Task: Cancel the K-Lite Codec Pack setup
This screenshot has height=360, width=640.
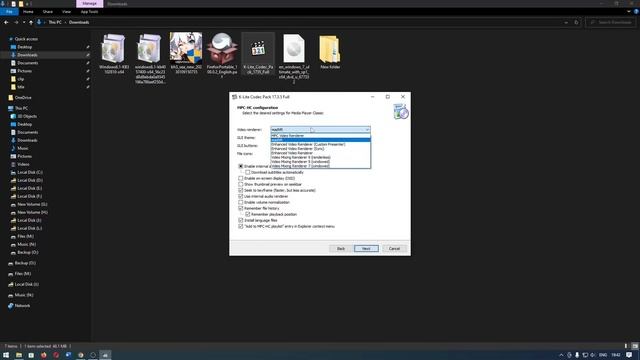Action: pos(394,249)
